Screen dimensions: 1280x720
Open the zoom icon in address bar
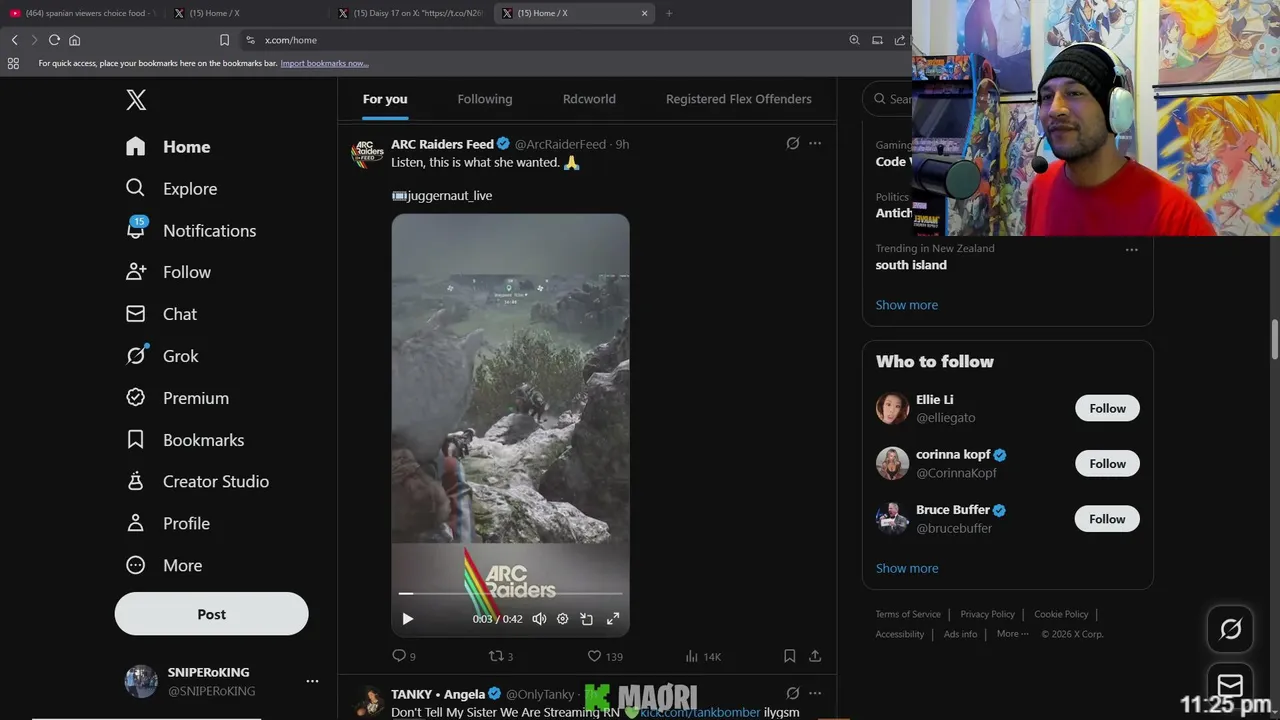point(854,40)
